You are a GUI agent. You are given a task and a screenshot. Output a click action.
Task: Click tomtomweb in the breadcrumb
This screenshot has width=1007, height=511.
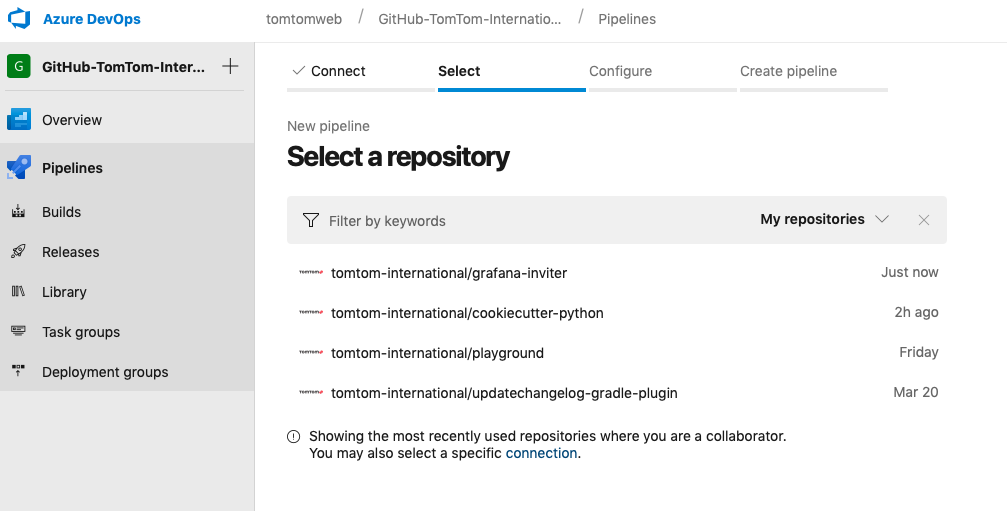pos(304,19)
